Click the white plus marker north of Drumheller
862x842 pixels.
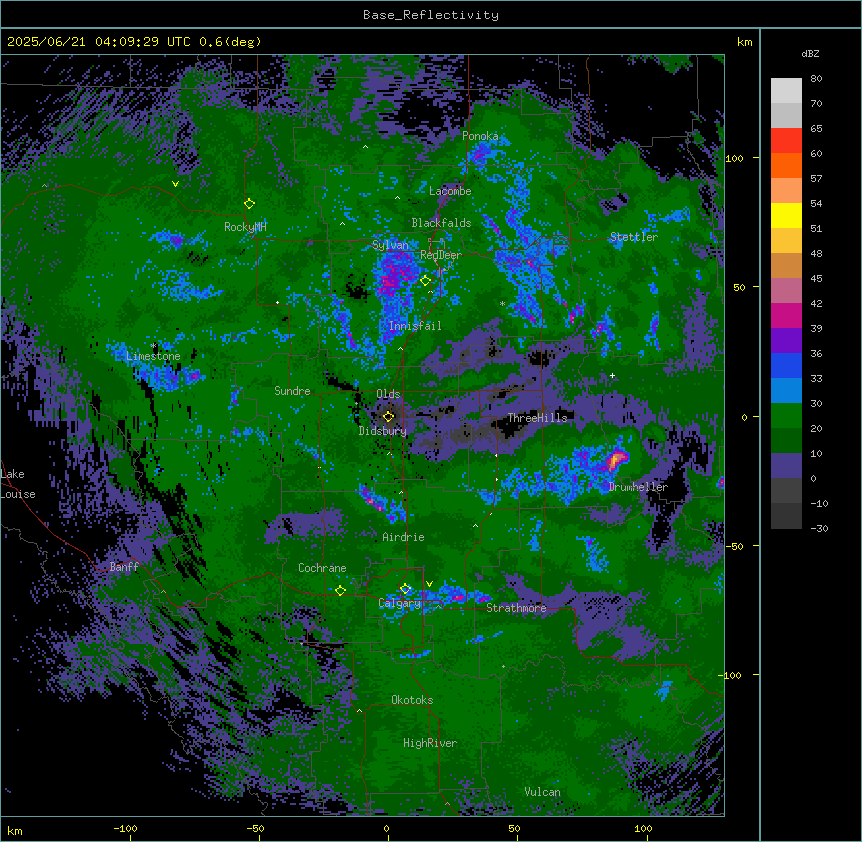[x=612, y=376]
